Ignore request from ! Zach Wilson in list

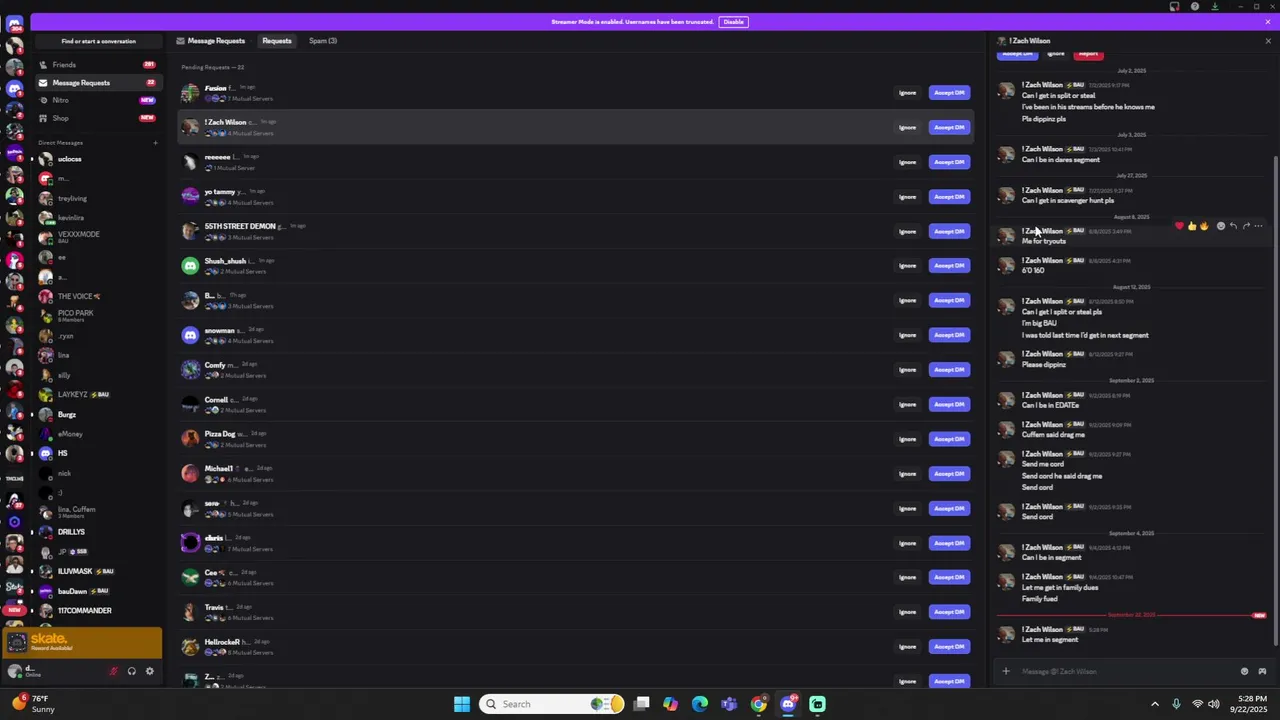pos(907,127)
